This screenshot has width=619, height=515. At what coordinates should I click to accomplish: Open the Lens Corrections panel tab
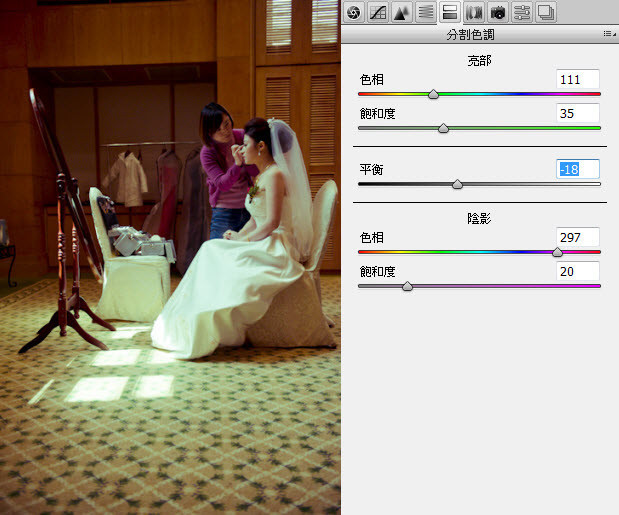point(474,12)
